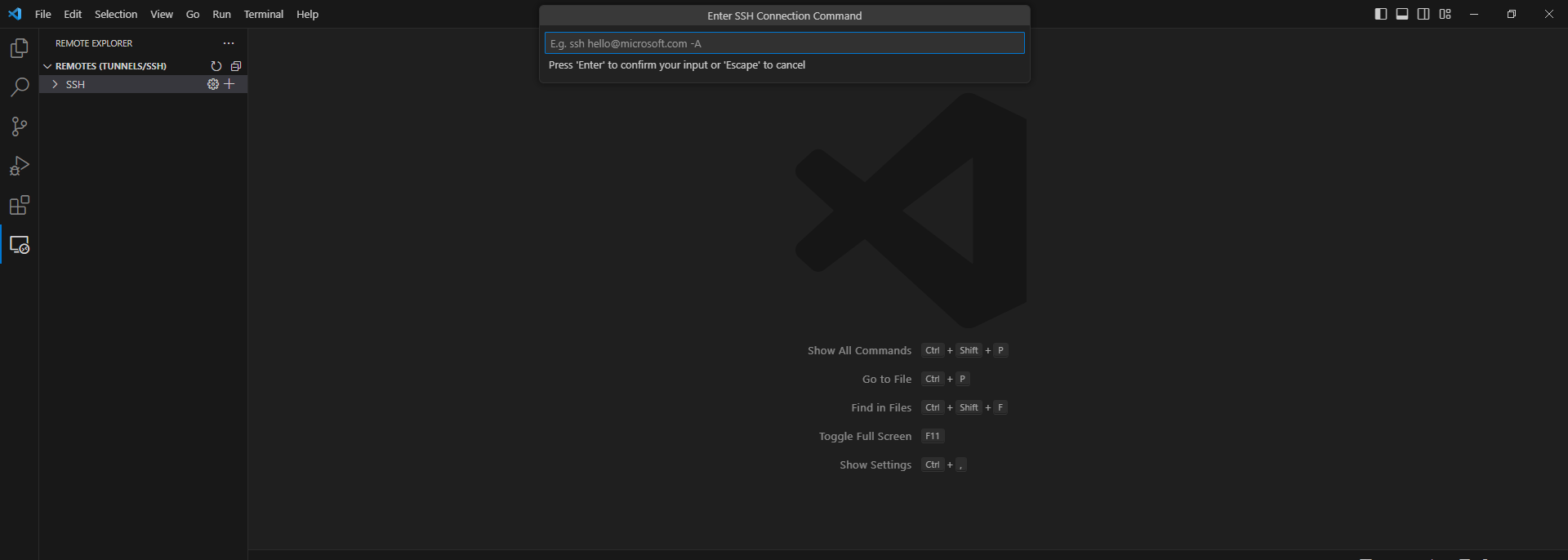Viewport: 1568px width, 560px height.
Task: Open the Go menu
Action: tap(193, 14)
